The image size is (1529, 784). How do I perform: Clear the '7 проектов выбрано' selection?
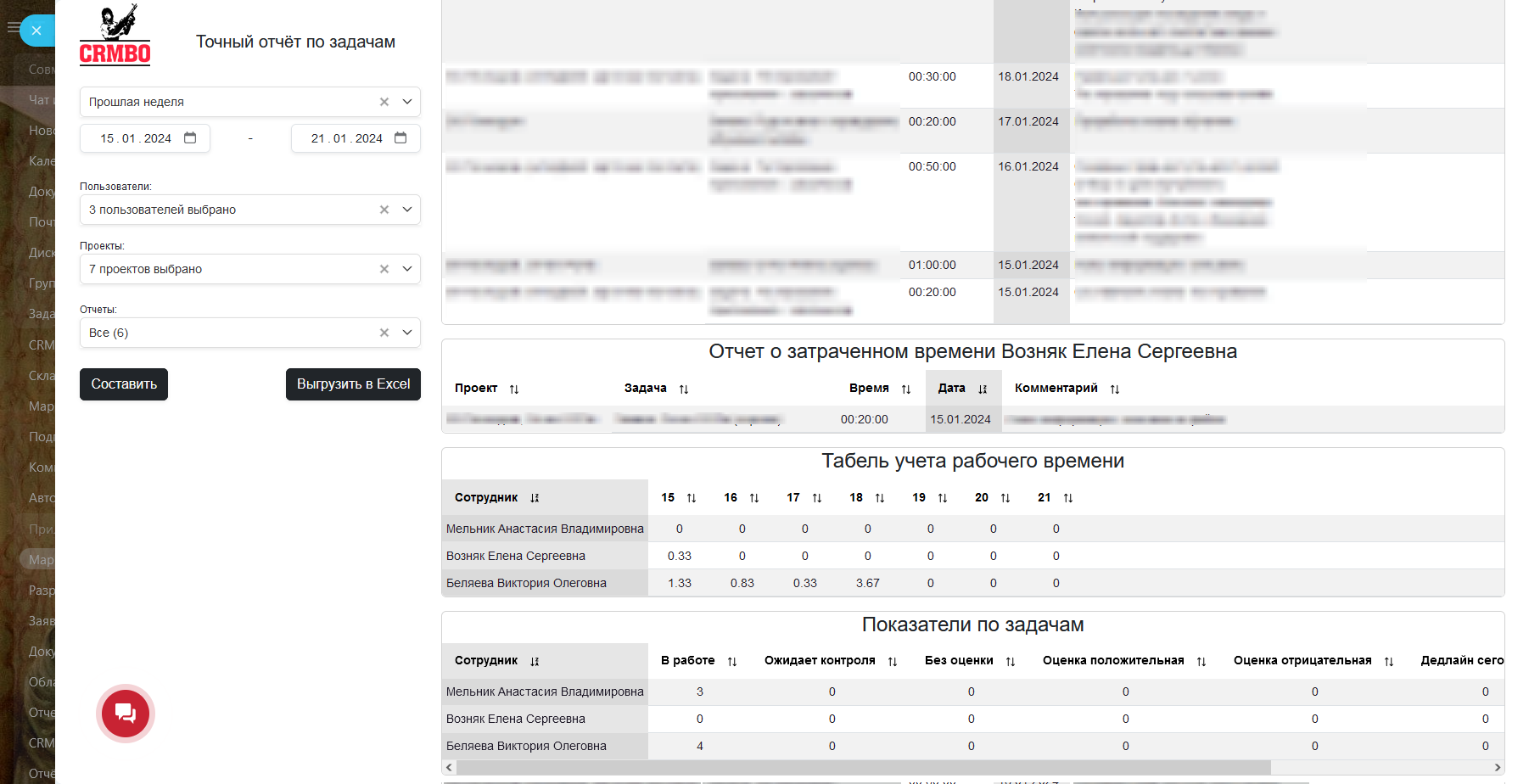(384, 269)
